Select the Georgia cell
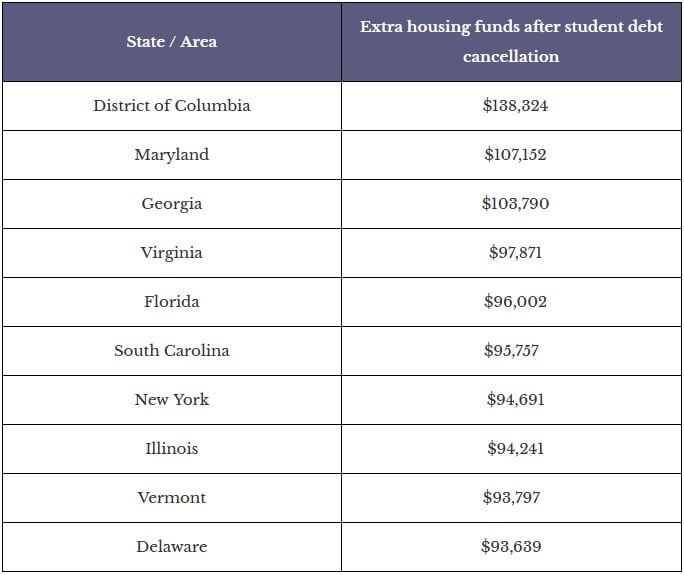The width and height of the screenshot is (684, 575). (171, 204)
